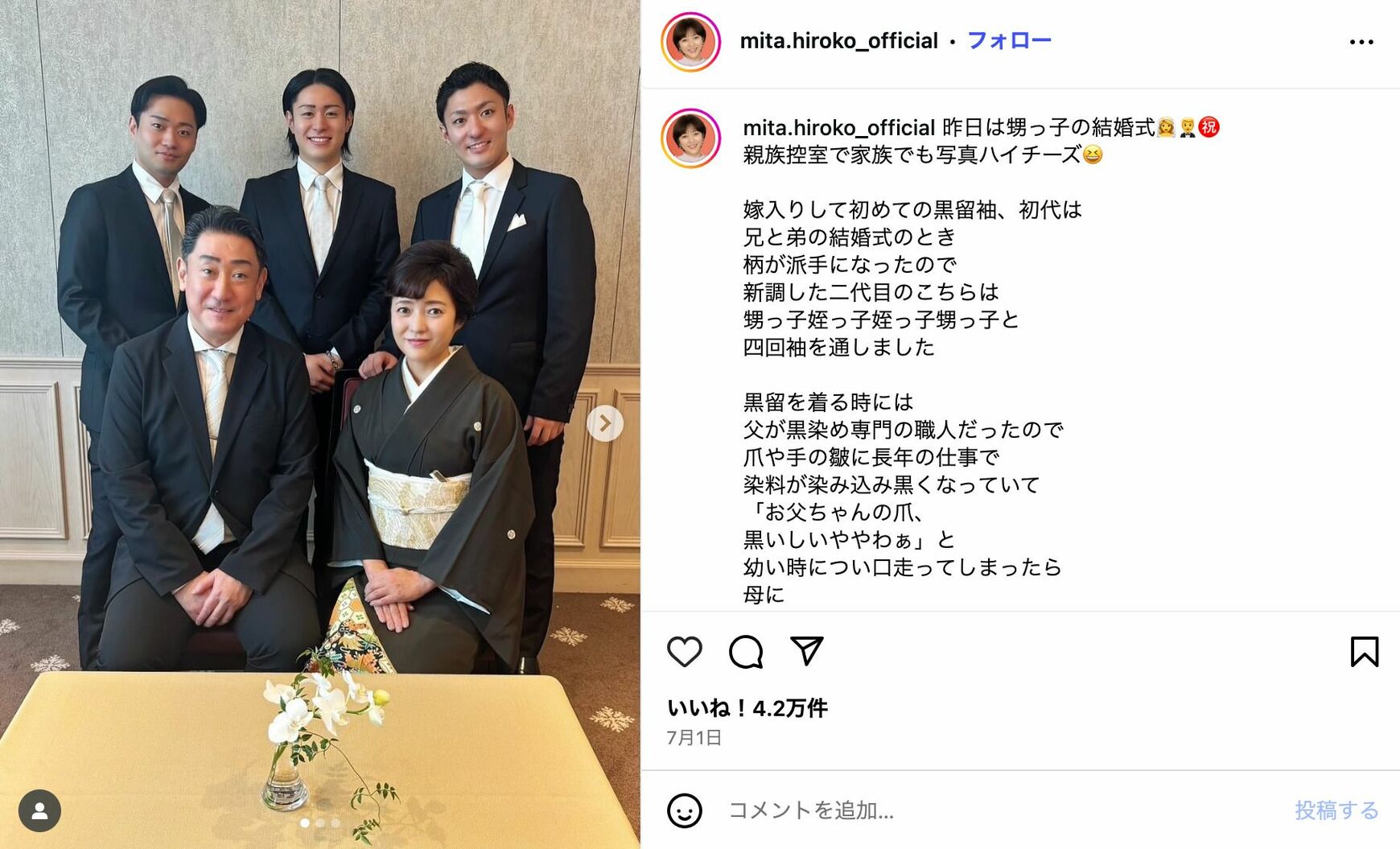
Task: View likes list いいね！4.2万件
Action: pos(747,708)
